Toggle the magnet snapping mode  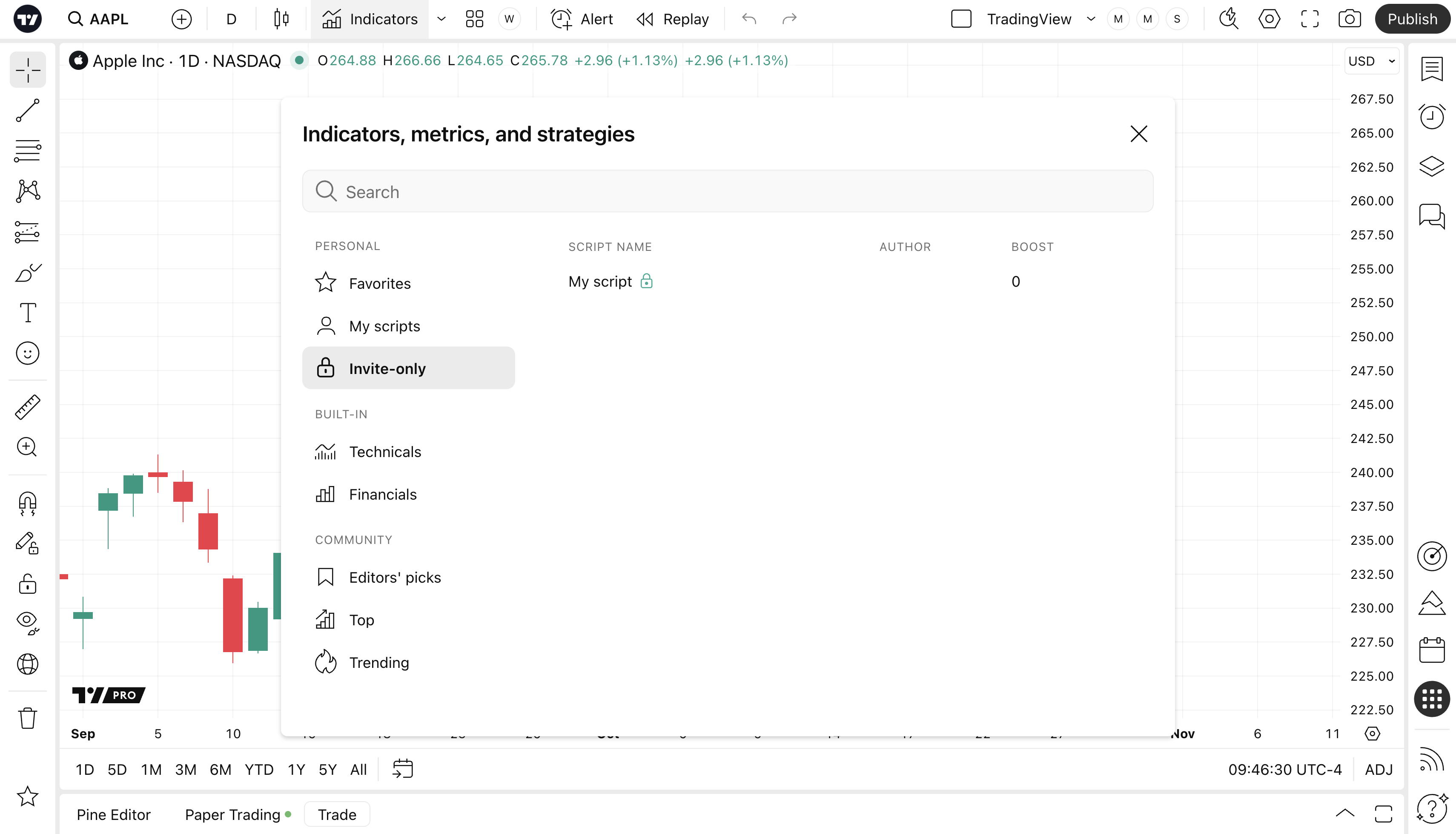(28, 503)
